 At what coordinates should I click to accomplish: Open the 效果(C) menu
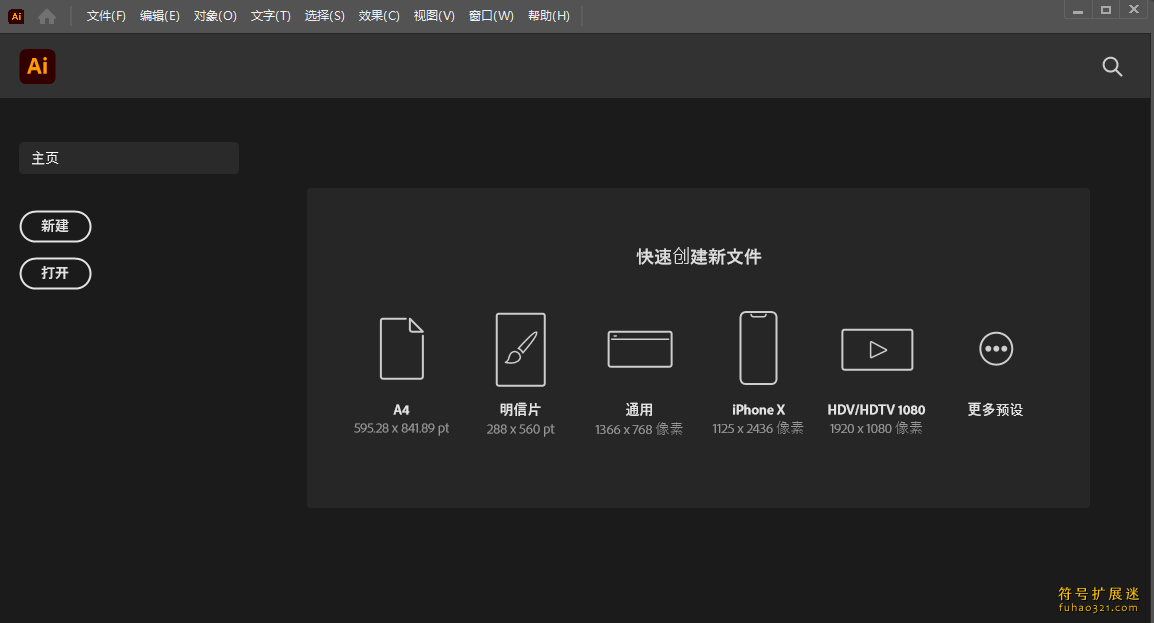[x=379, y=16]
